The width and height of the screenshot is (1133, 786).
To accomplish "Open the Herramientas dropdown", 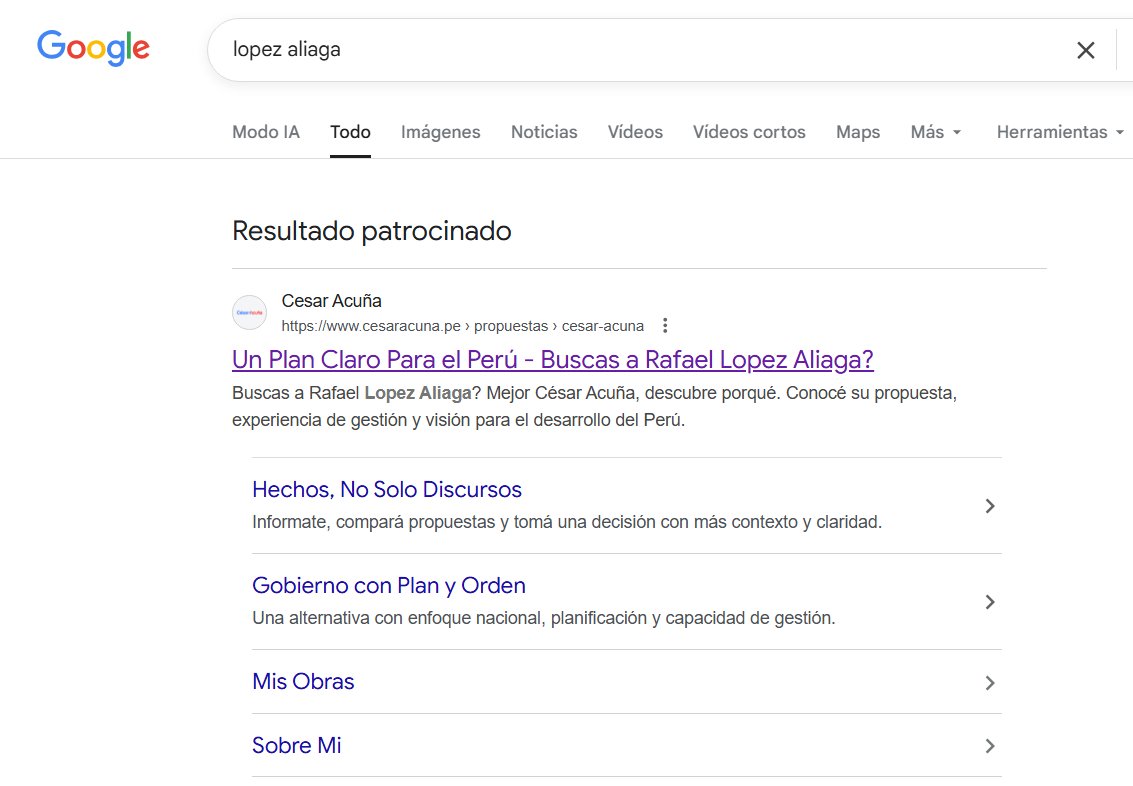I will click(x=1060, y=132).
